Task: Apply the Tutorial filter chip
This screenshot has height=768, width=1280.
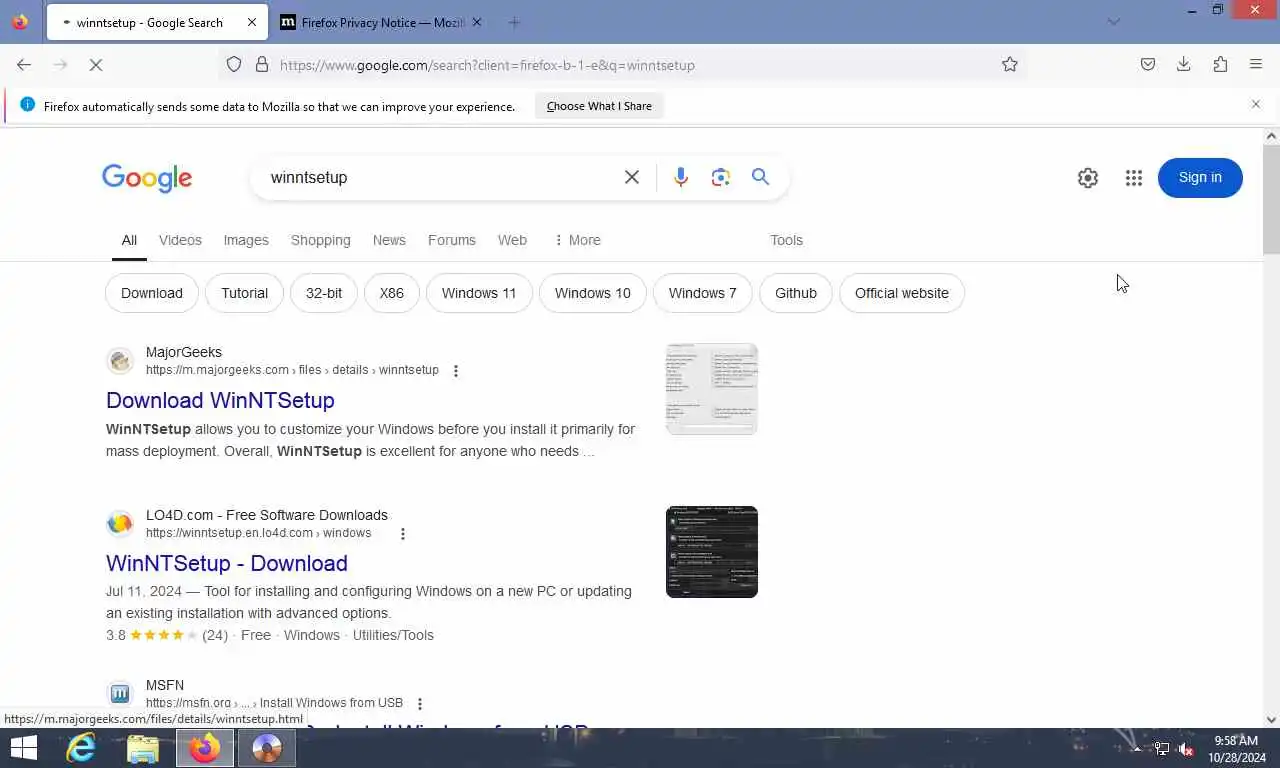Action: (245, 293)
